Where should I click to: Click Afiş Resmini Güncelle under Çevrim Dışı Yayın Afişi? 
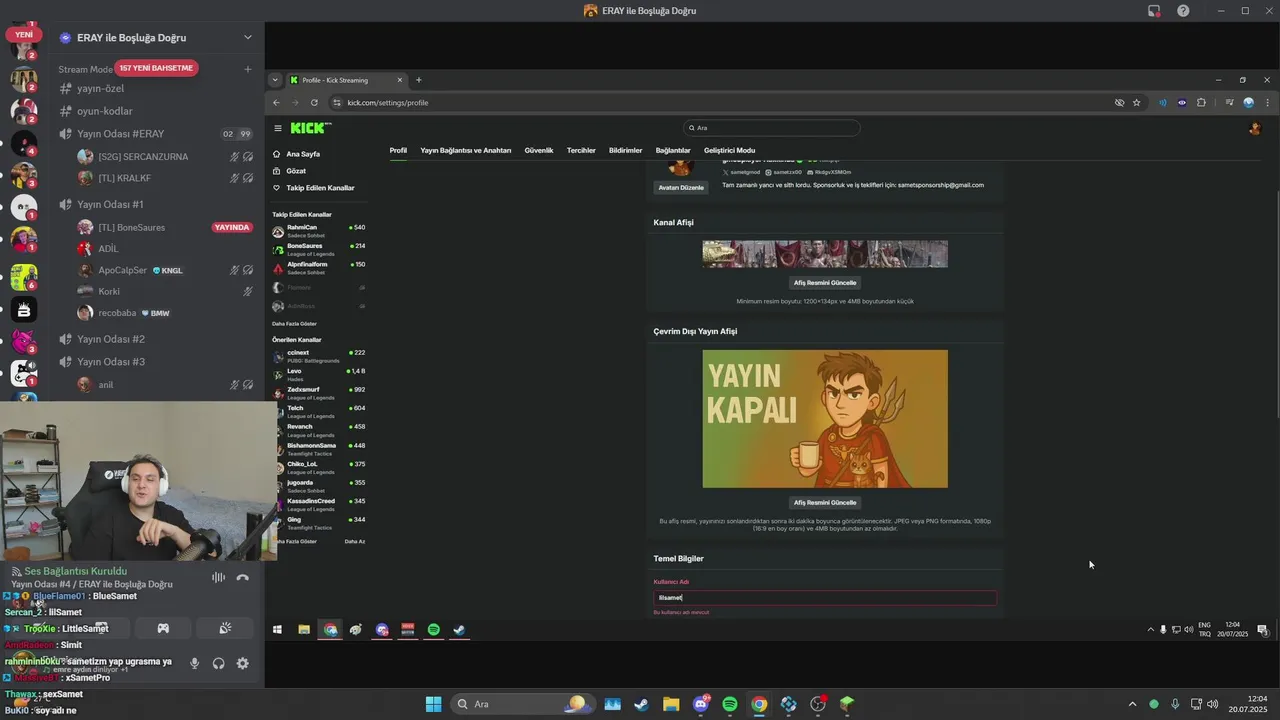point(825,503)
